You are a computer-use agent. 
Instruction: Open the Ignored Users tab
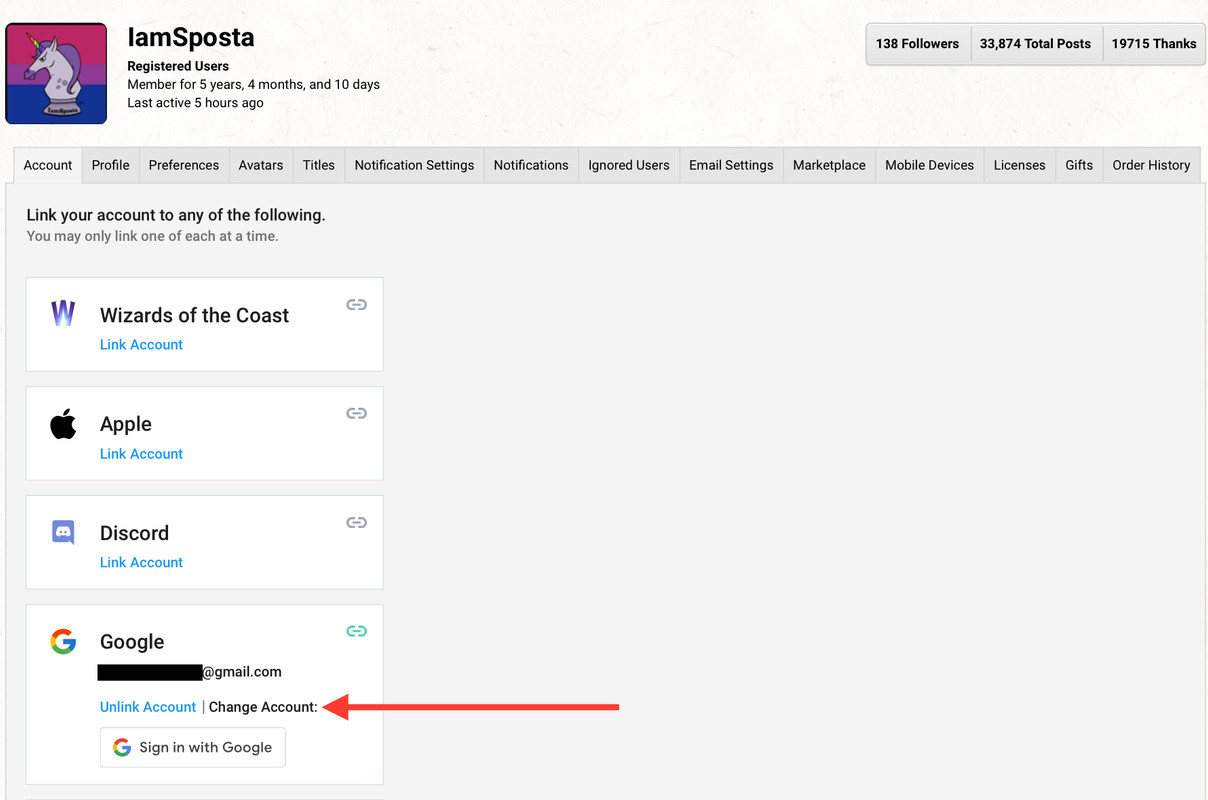click(x=629, y=165)
